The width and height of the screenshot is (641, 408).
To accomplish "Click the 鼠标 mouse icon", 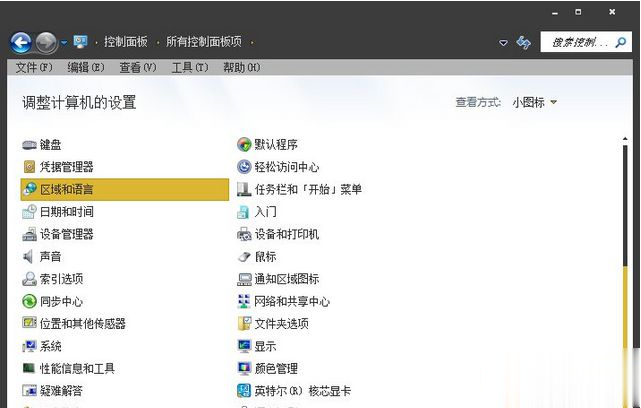I will pyautogui.click(x=244, y=256).
